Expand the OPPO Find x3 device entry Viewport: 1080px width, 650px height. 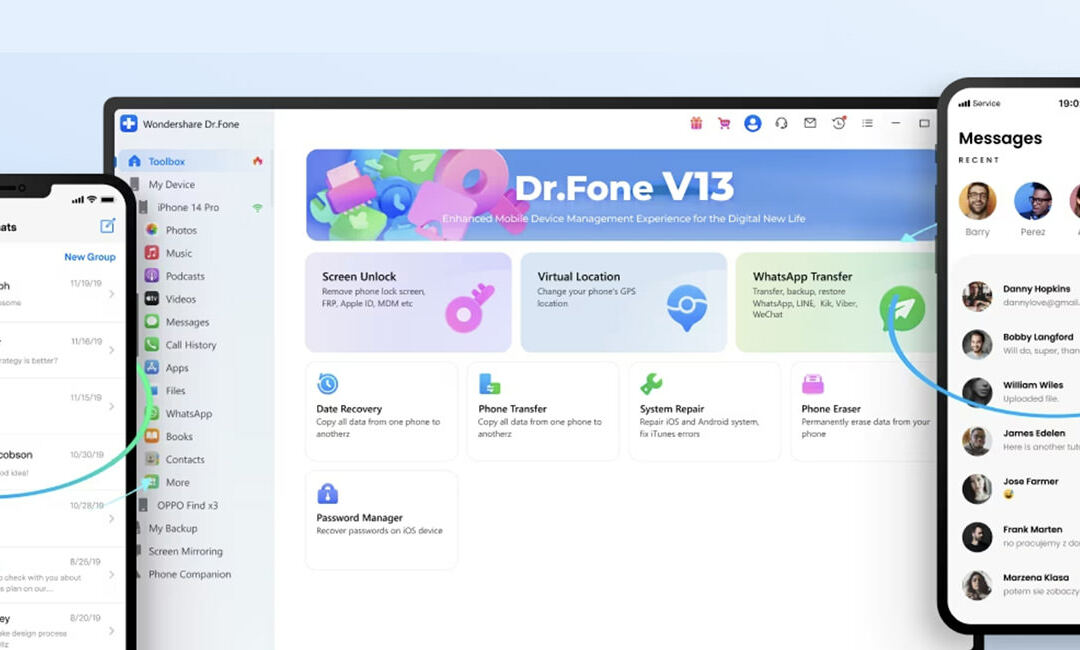point(187,505)
